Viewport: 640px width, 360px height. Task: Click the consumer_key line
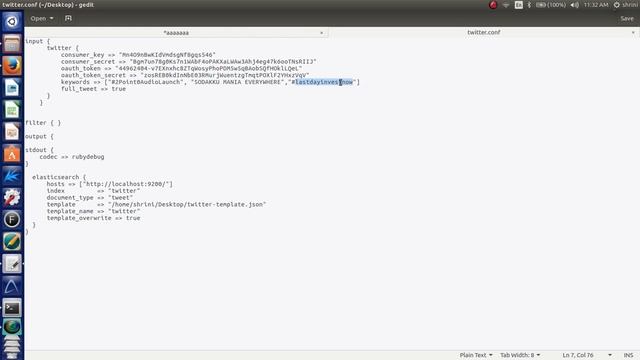tap(138, 55)
